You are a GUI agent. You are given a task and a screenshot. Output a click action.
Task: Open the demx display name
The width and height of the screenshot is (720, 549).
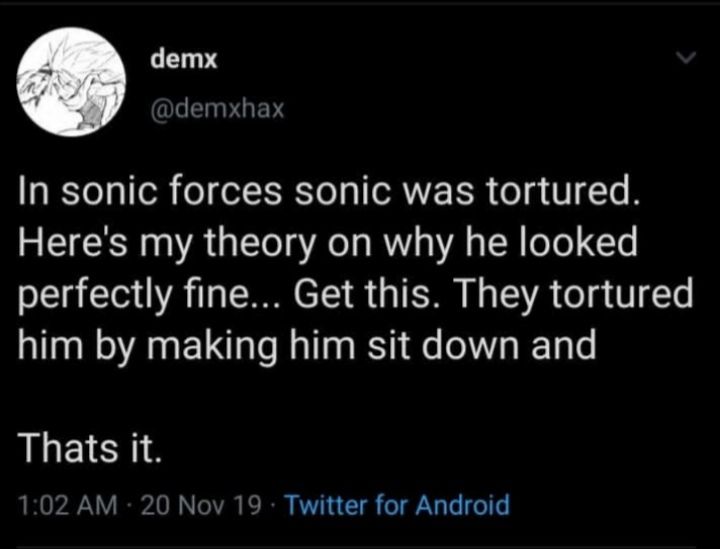click(x=184, y=59)
